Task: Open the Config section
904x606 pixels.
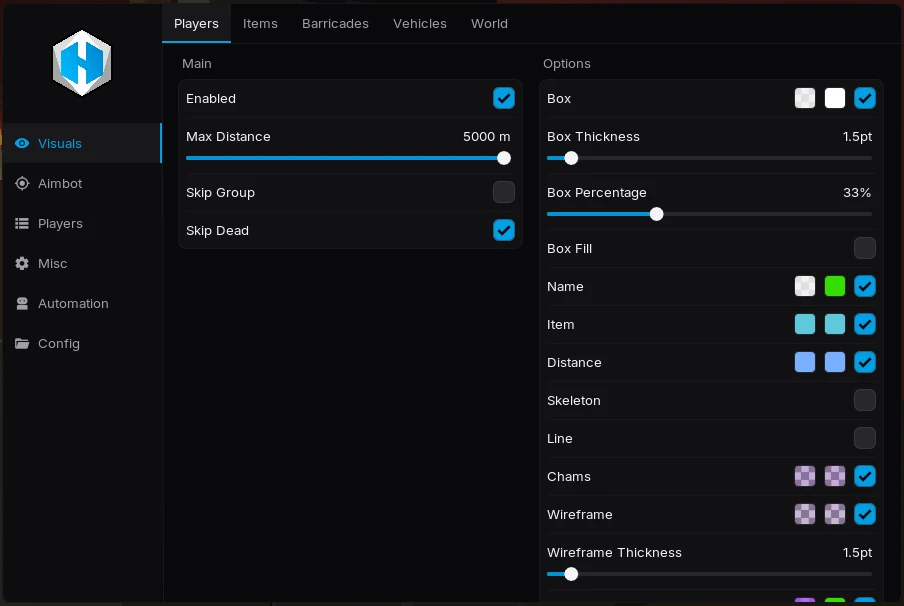Action: point(82,344)
